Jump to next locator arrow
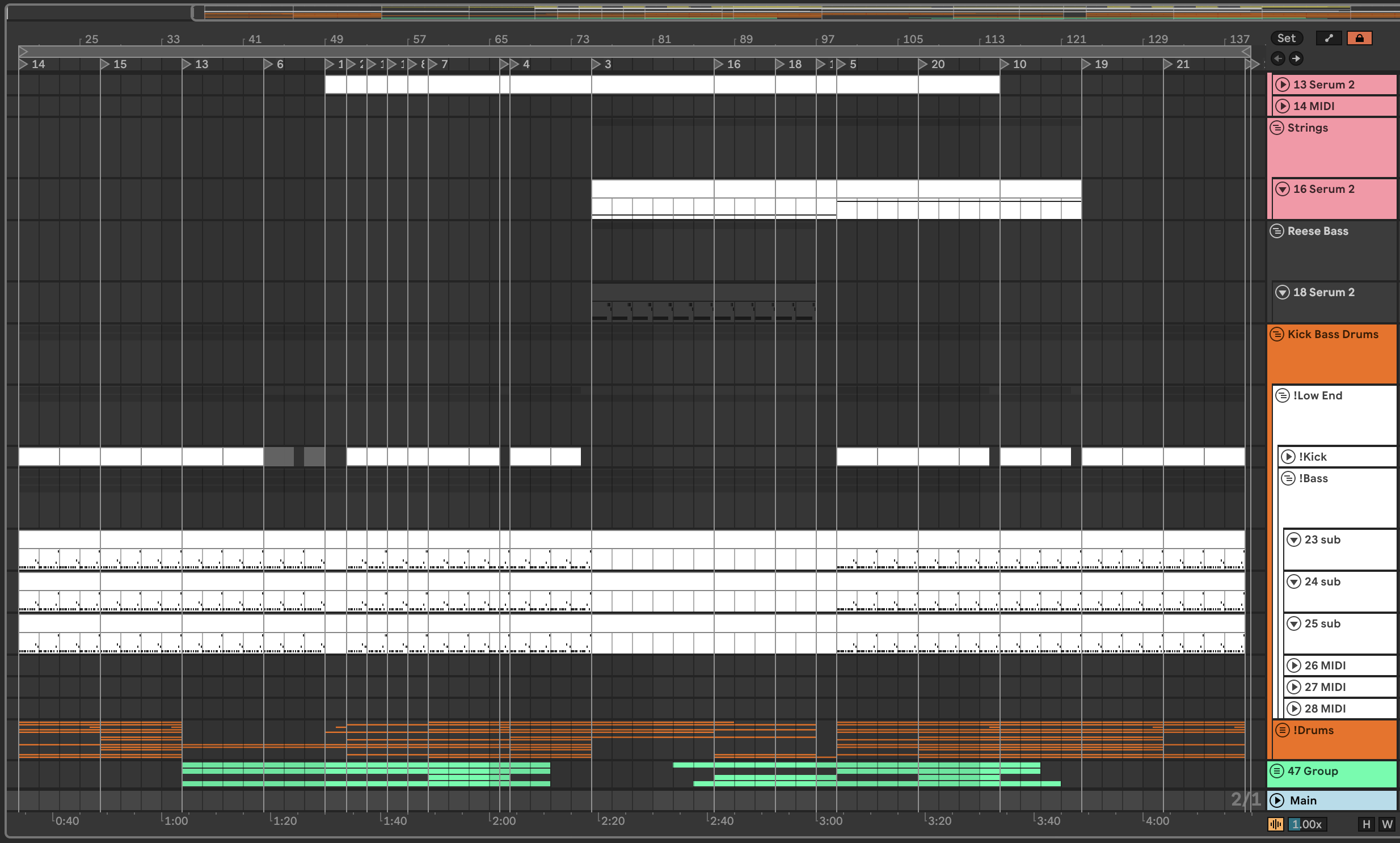The width and height of the screenshot is (1400, 843). (1296, 58)
